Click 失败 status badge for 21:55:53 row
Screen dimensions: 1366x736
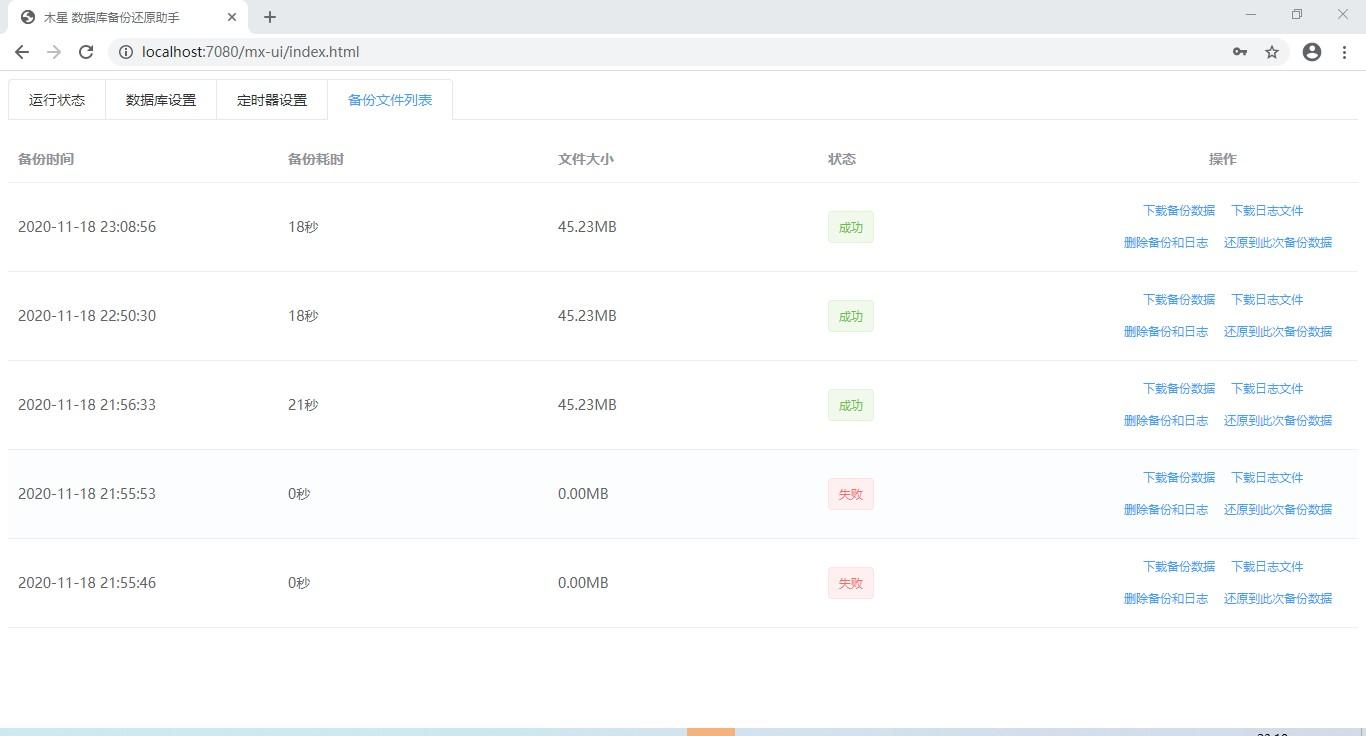(851, 494)
